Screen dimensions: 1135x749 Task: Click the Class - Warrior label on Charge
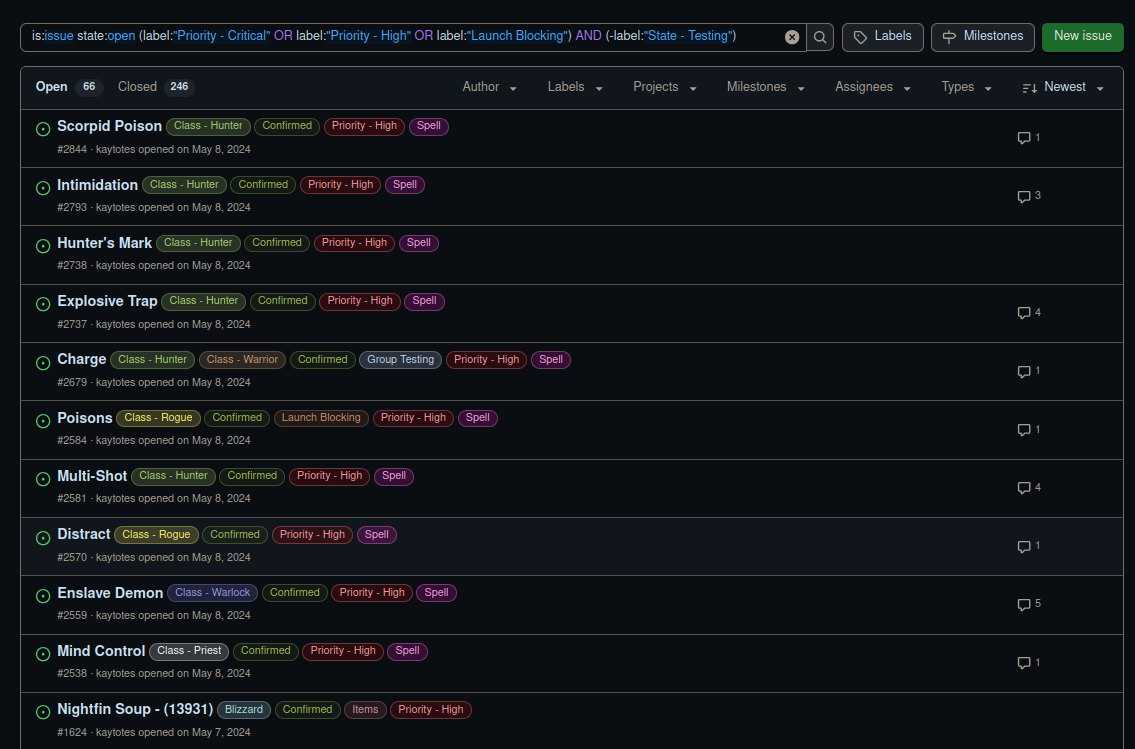point(242,360)
